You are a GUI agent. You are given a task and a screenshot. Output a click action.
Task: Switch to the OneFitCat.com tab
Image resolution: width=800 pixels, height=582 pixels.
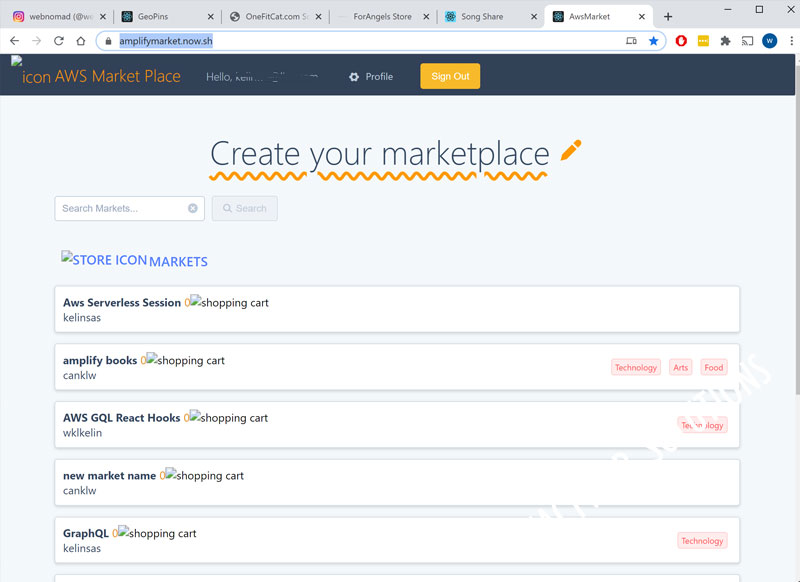pyautogui.click(x=276, y=17)
